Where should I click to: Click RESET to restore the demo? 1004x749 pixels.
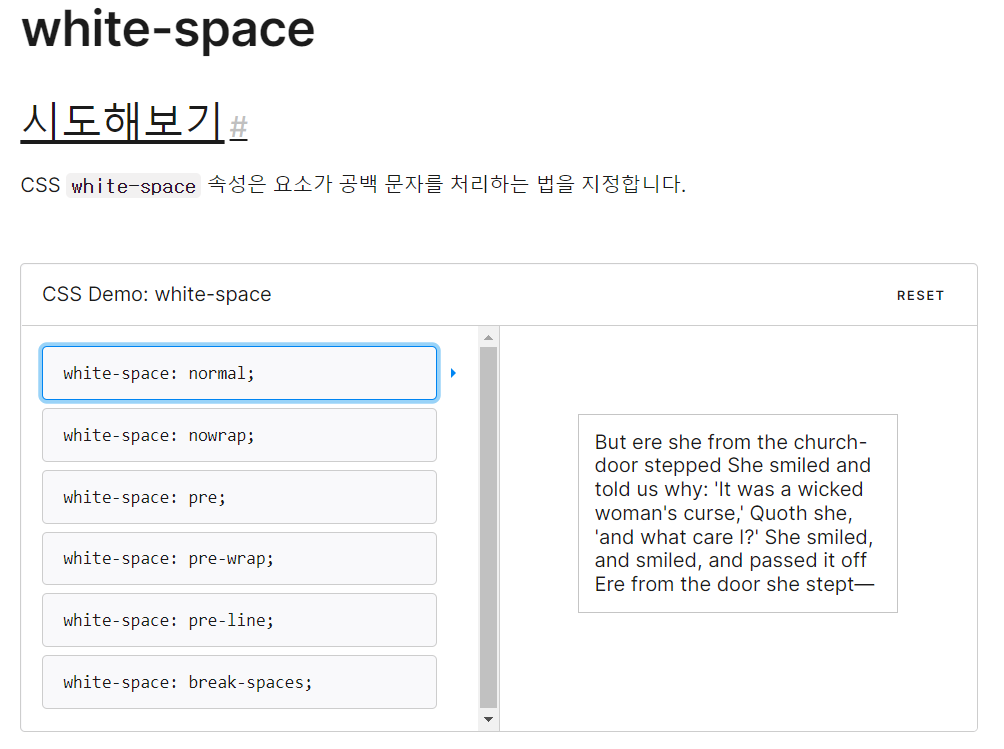(x=920, y=295)
